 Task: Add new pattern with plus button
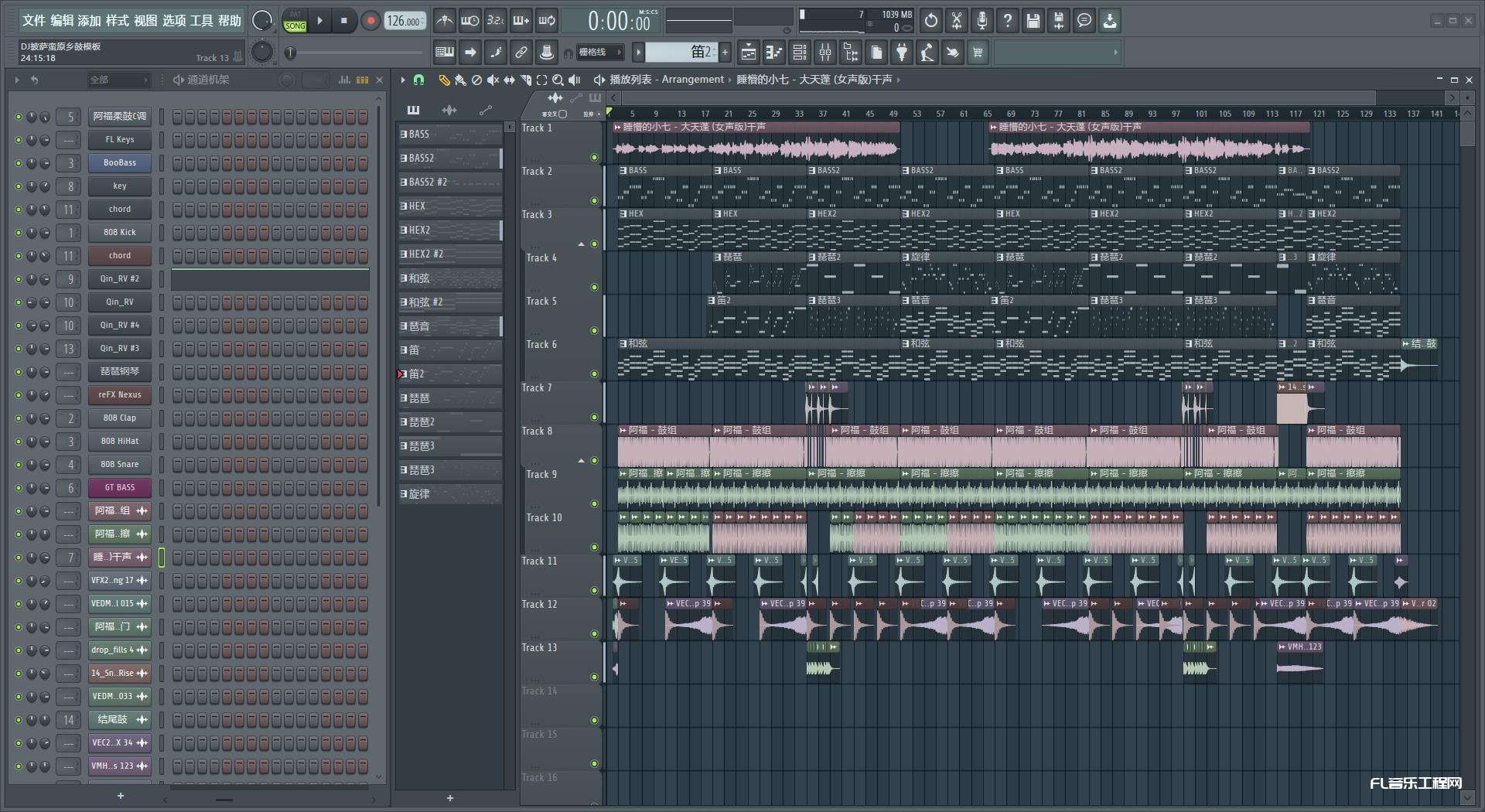pos(725,53)
